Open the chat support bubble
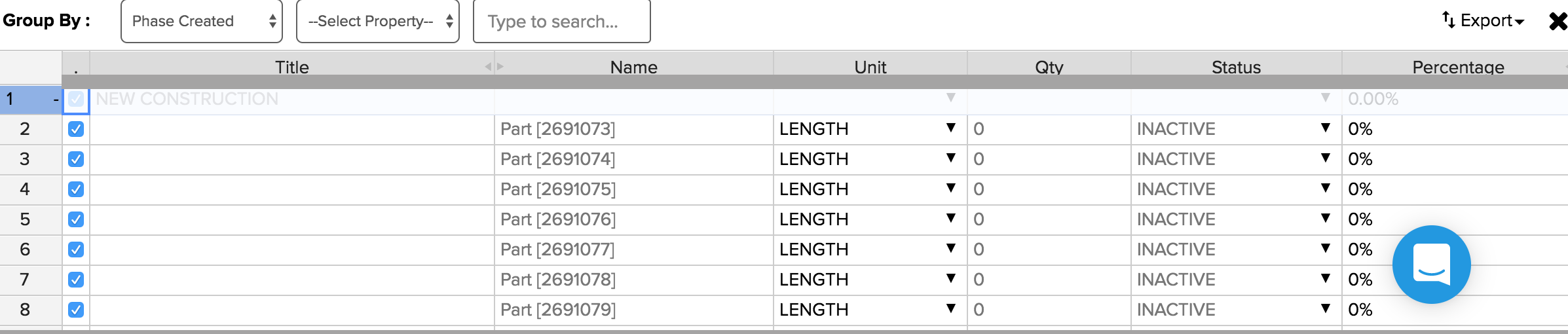Viewport: 1568px width, 334px height. click(1431, 265)
